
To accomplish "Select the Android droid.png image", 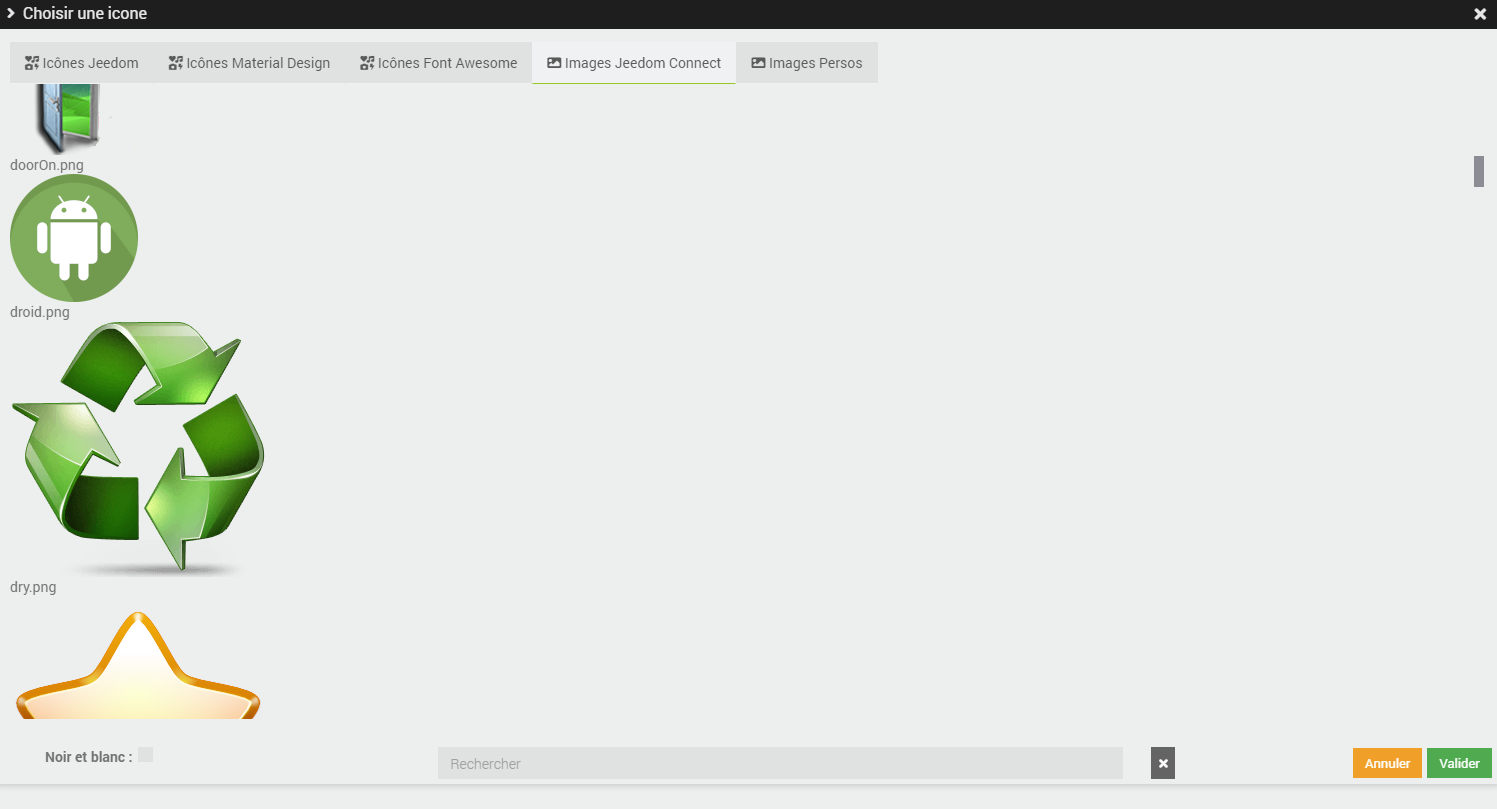I will [74, 238].
